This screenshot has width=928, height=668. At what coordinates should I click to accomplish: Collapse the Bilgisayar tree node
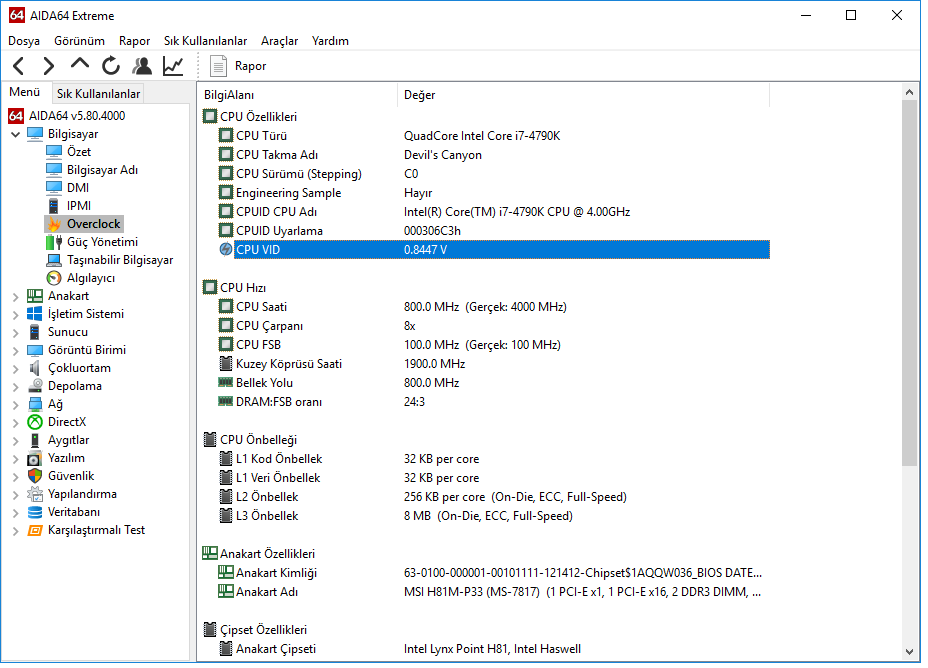[16, 134]
